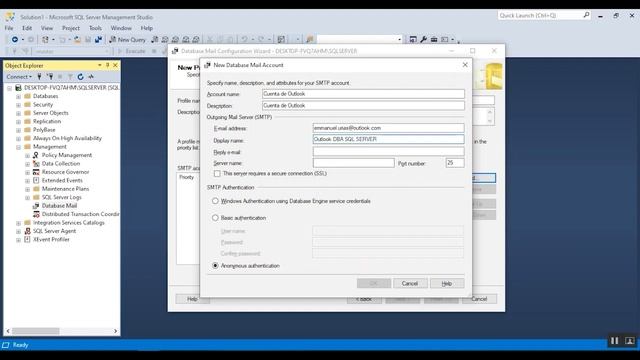Click the find in files icon in toolbar
Viewport: 640px width, 360px height.
coord(310,40)
